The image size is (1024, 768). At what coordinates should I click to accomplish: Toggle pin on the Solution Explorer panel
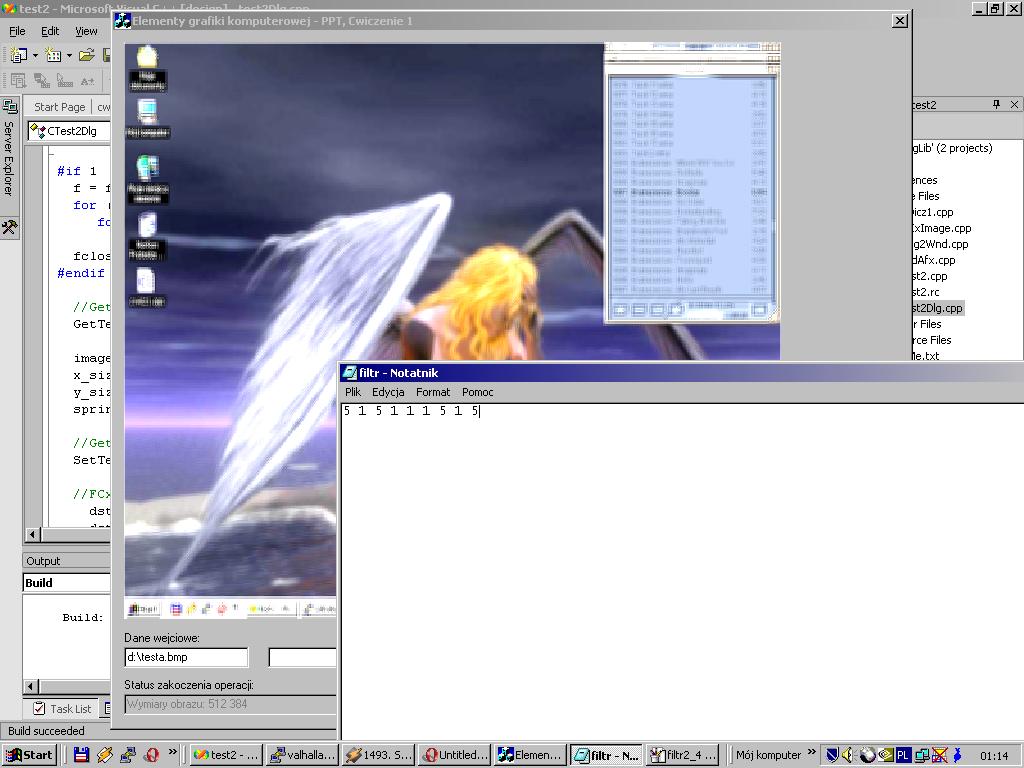tap(996, 105)
